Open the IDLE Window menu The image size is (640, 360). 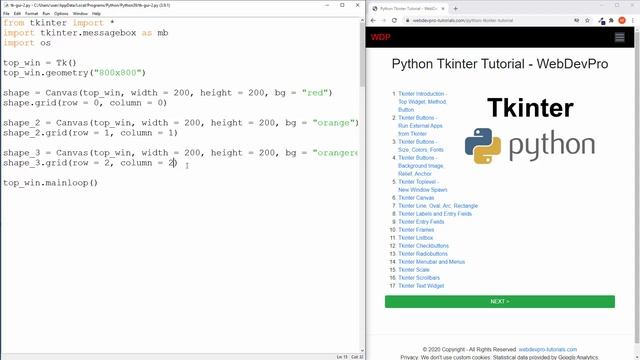click(x=80, y=13)
